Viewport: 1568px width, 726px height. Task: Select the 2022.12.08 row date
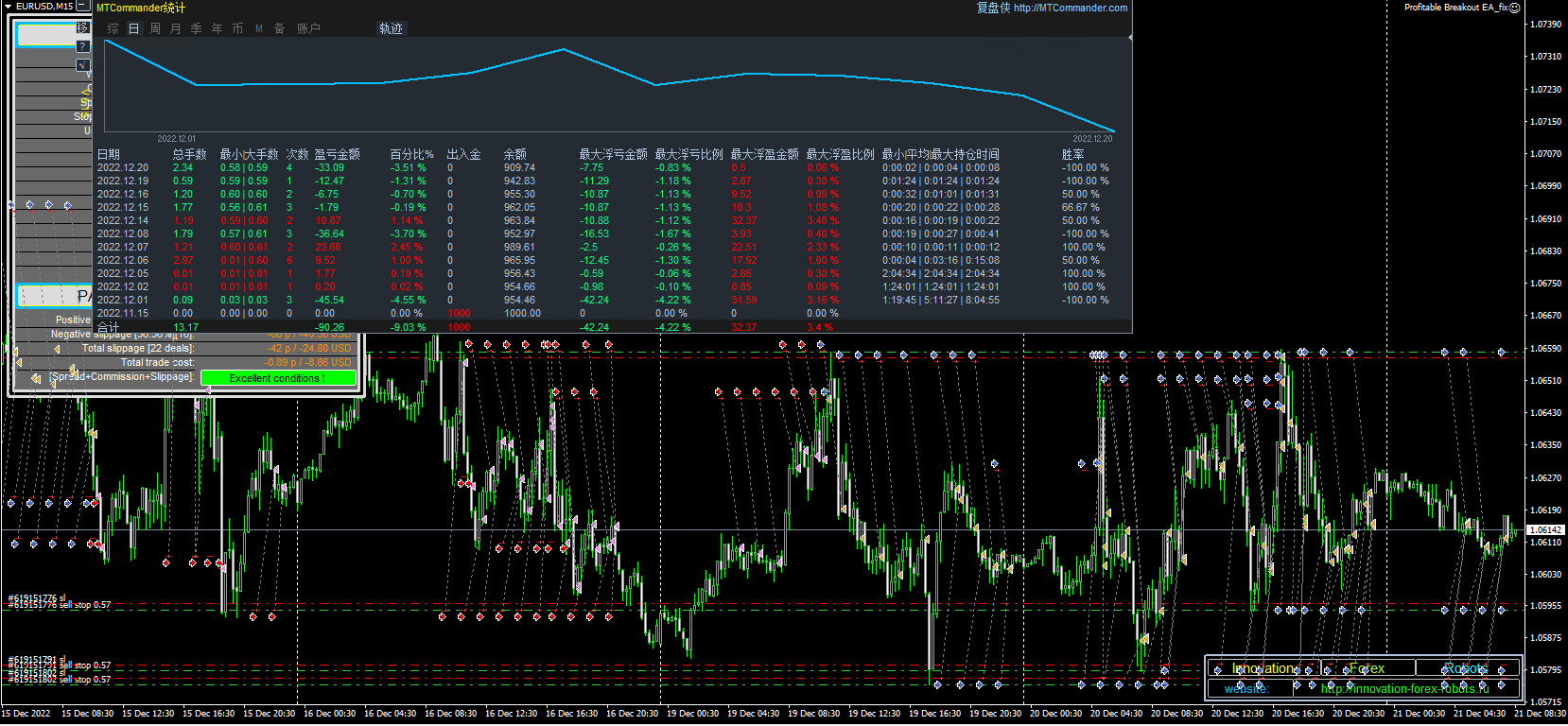(x=123, y=233)
